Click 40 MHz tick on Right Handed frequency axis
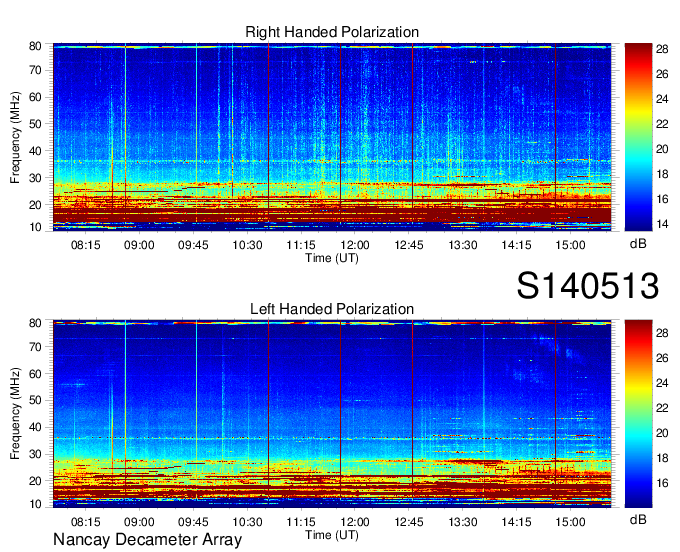 [35, 151]
